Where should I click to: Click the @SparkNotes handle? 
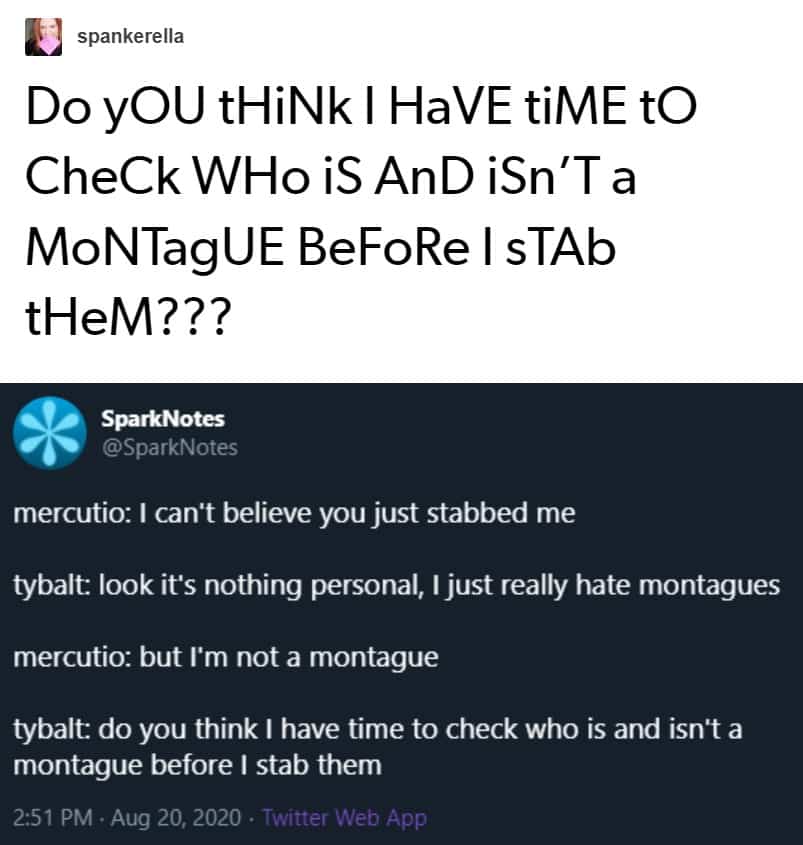[170, 447]
